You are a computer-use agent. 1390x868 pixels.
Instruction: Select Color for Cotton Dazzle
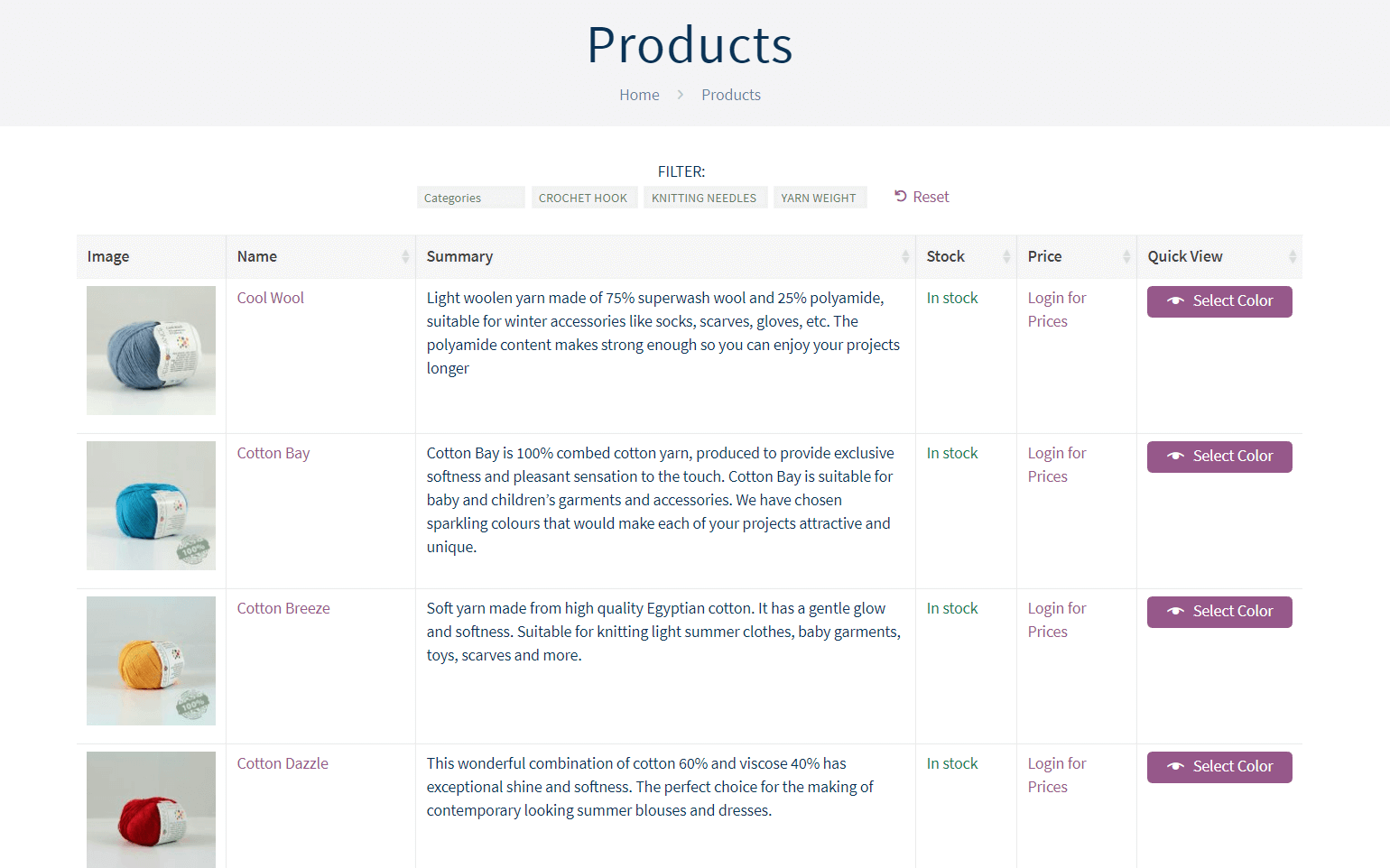pyautogui.click(x=1219, y=767)
